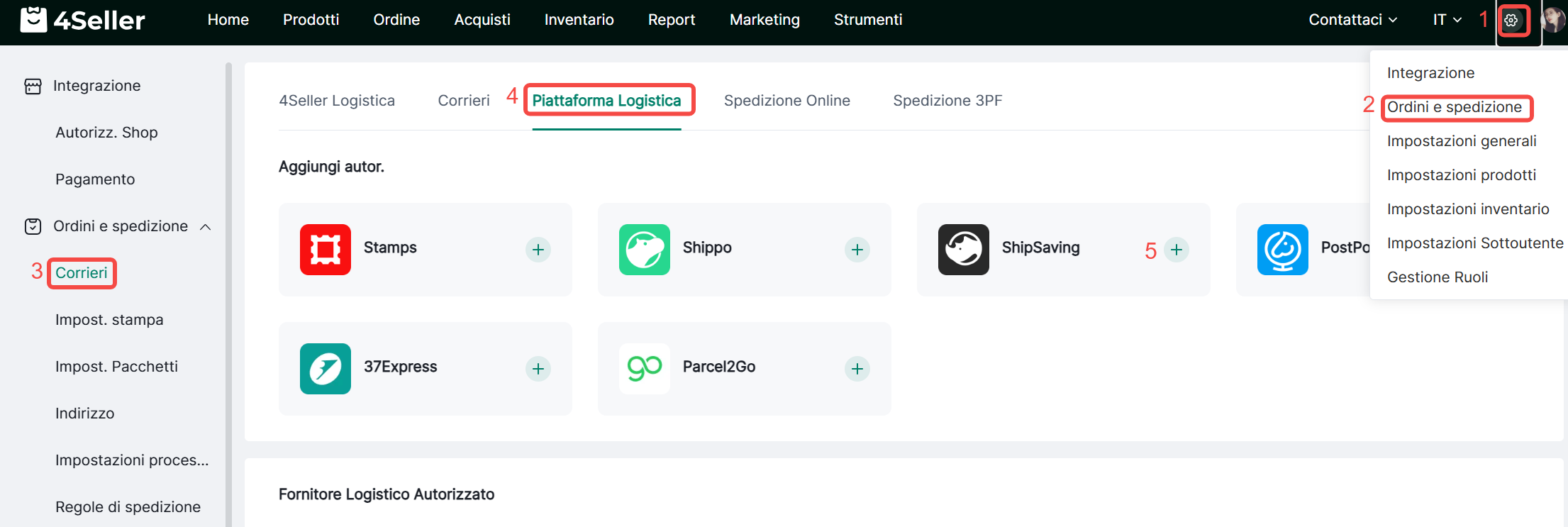Open the Contattaci dropdown
1568x527 pixels.
tap(1352, 20)
